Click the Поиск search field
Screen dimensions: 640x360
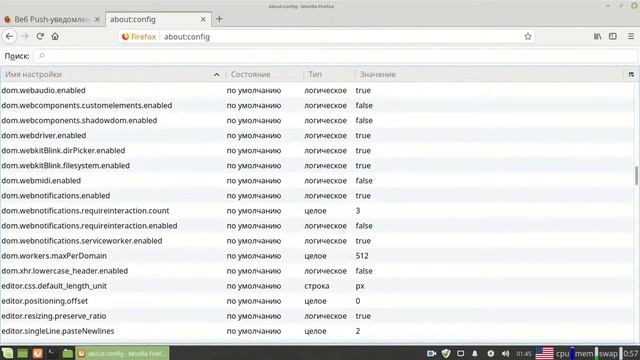tap(335, 56)
